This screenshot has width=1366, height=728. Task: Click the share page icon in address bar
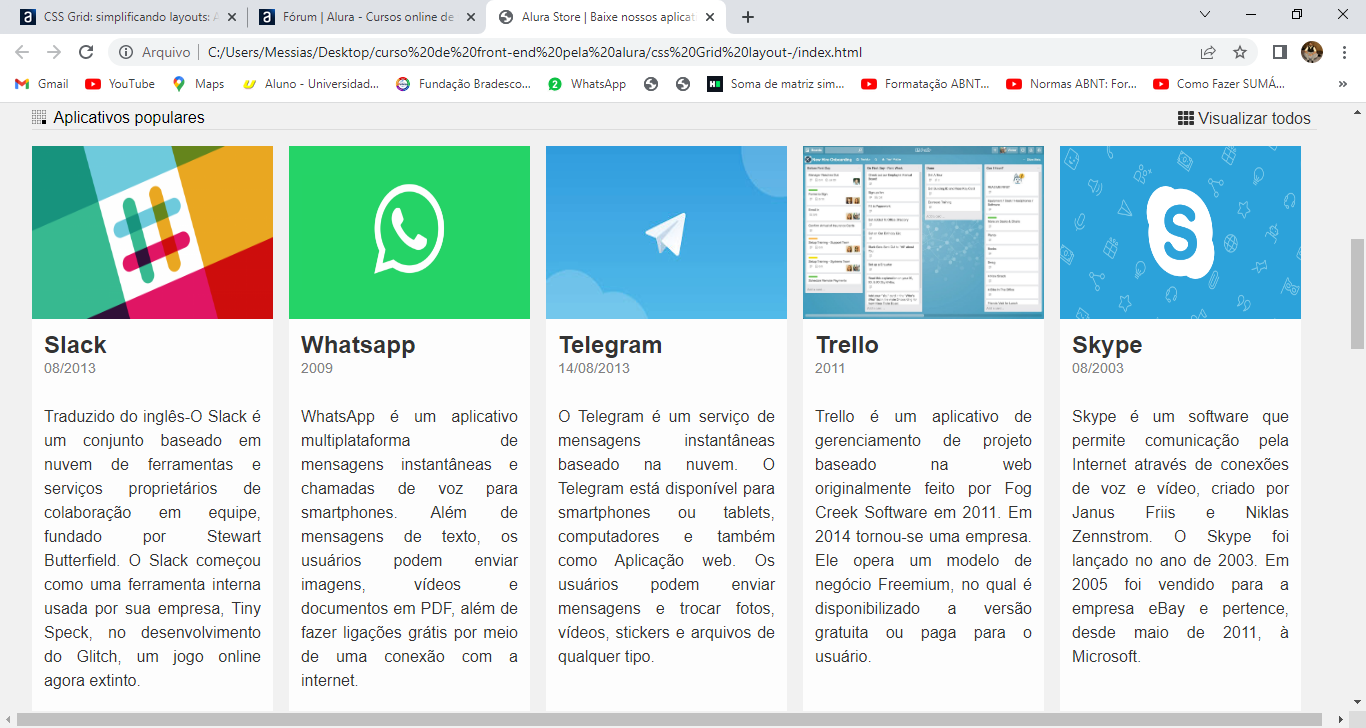(x=1208, y=52)
